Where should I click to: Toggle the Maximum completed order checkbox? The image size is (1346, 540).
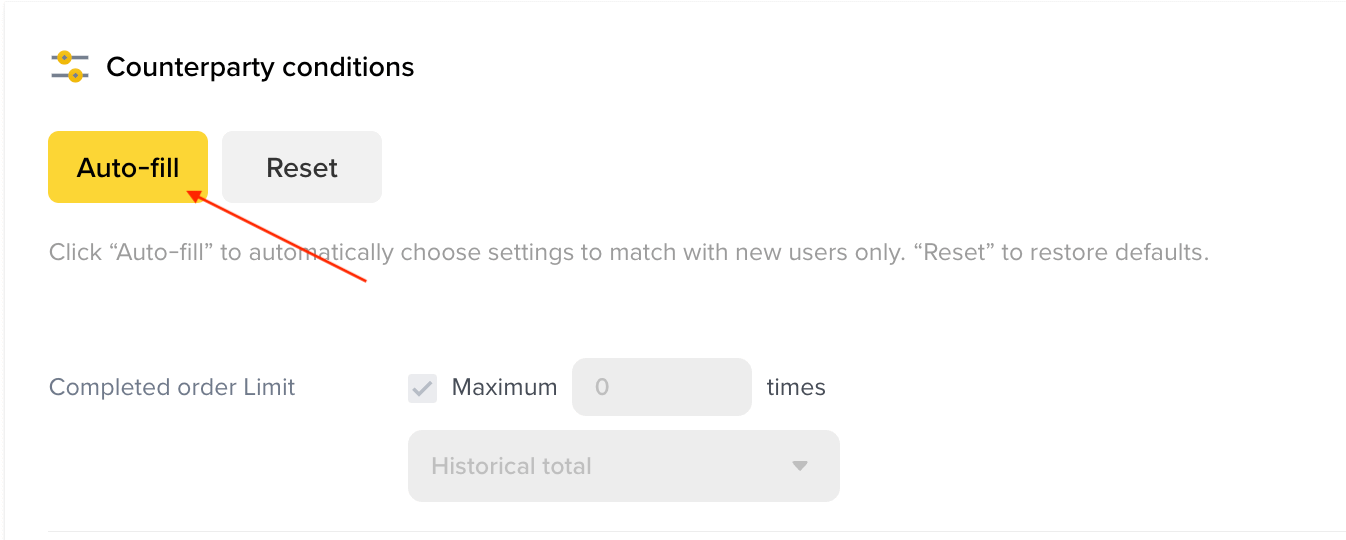tap(422, 388)
